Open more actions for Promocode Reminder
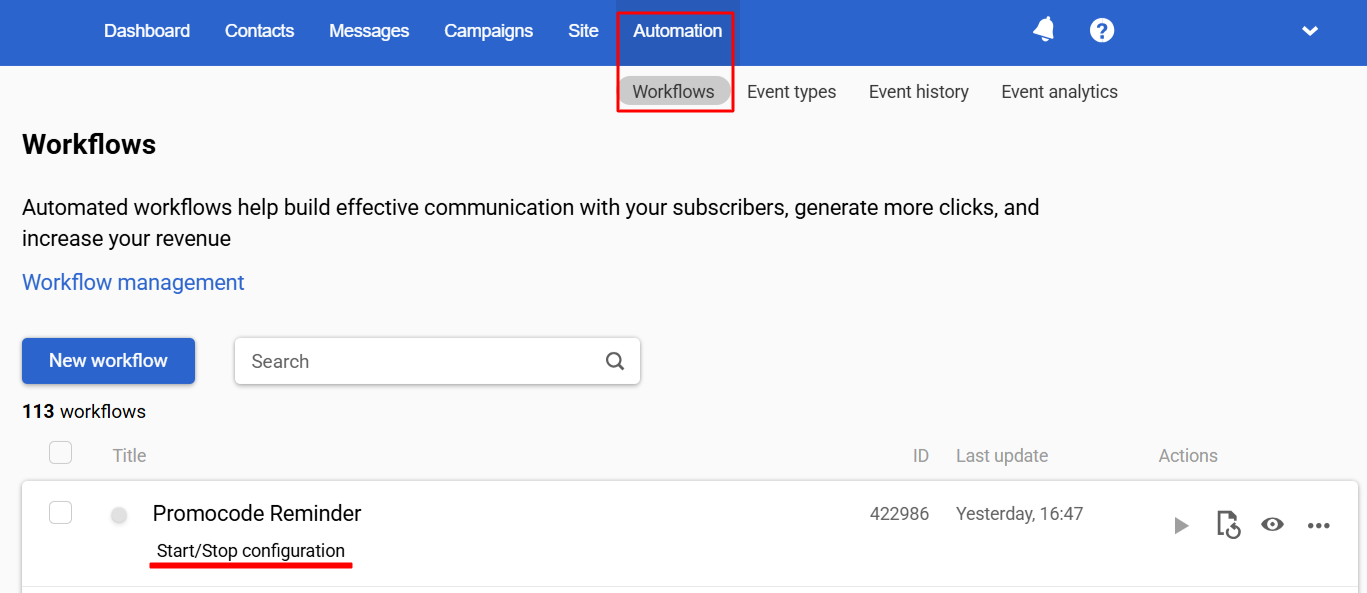 coord(1319,525)
